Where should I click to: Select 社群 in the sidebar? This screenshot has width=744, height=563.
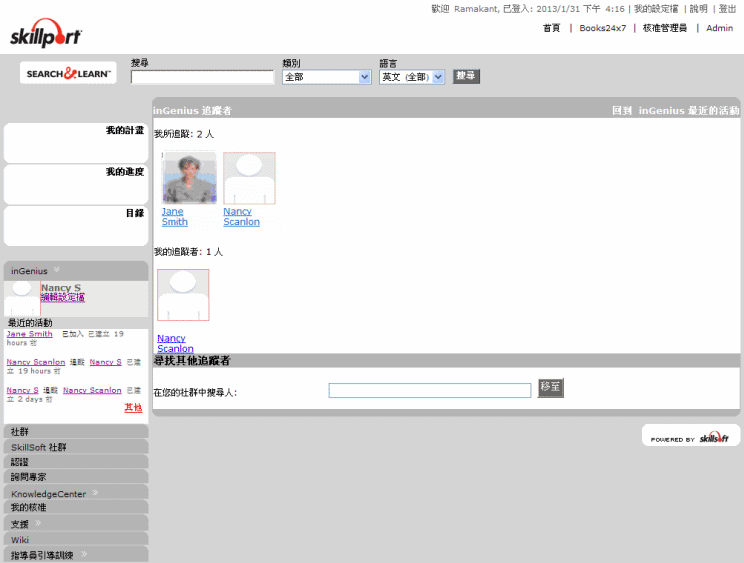[x=76, y=431]
